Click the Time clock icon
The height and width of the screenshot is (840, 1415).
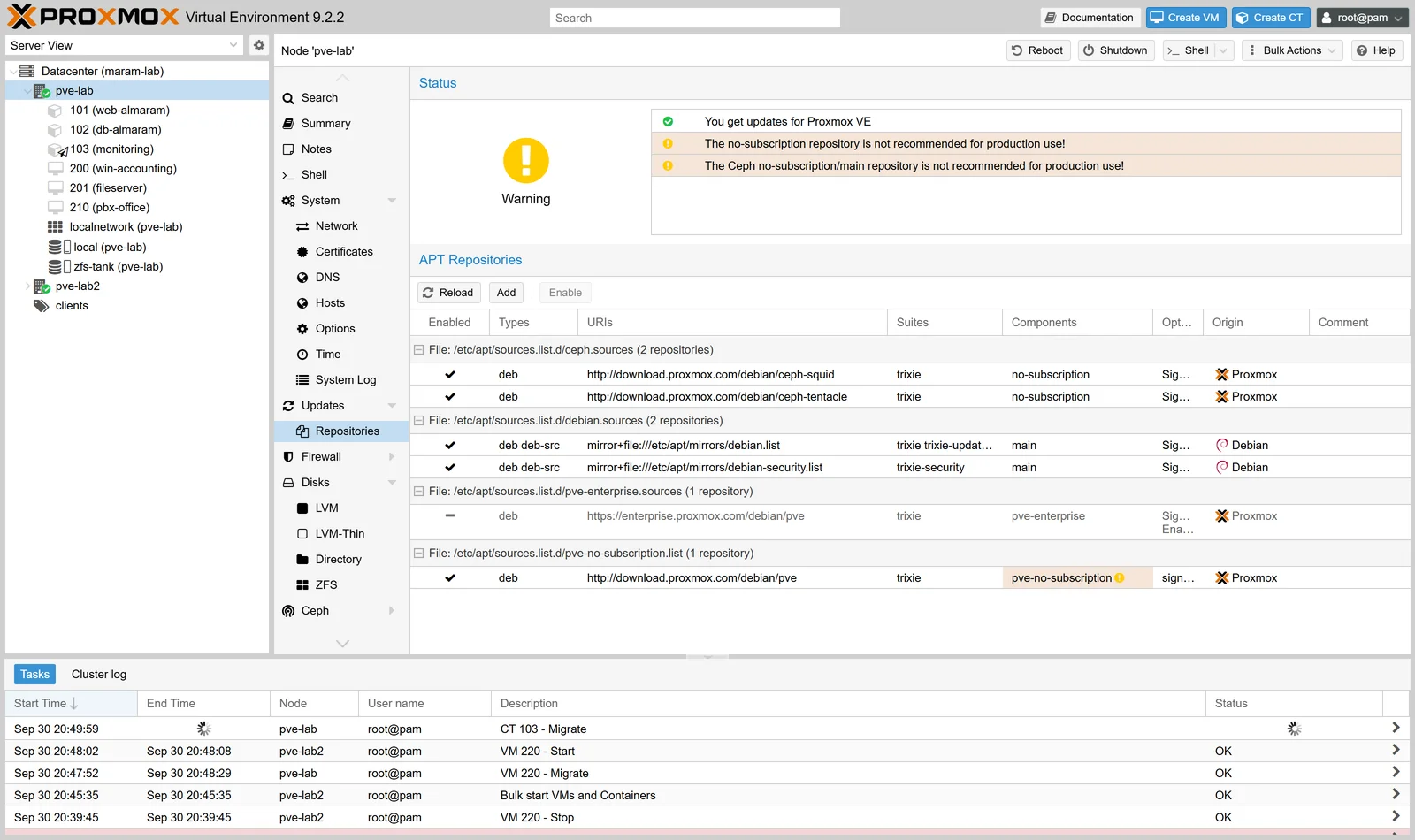click(302, 355)
